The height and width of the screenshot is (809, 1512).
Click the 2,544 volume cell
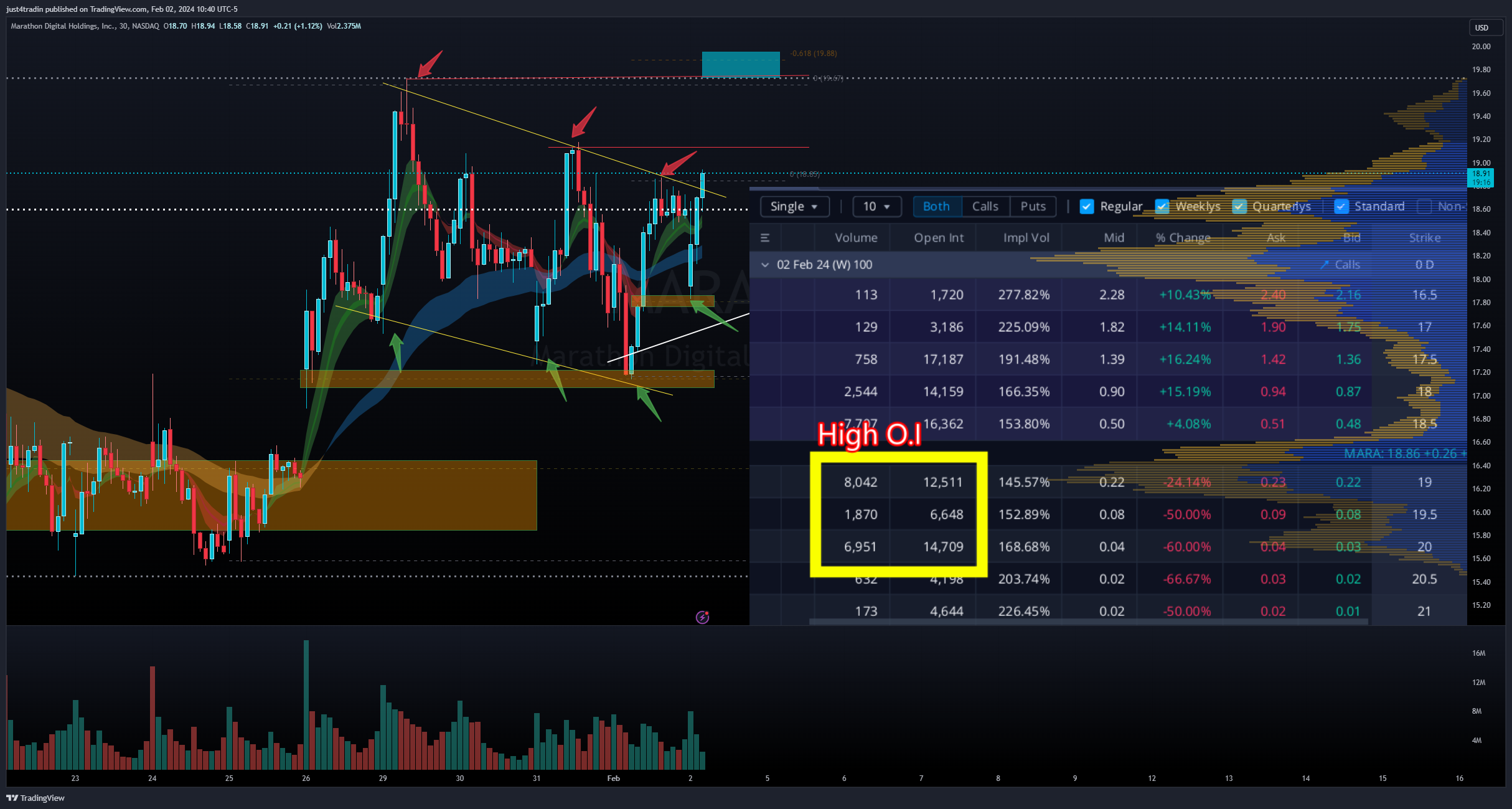pos(860,392)
